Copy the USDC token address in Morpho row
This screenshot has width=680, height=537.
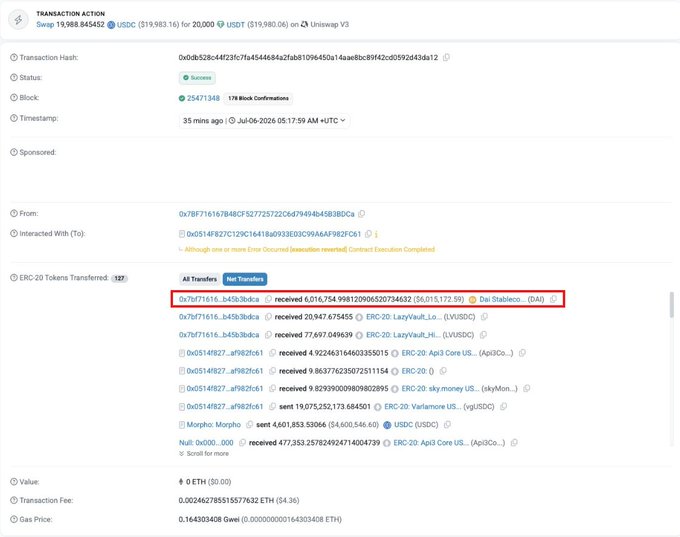click(447, 425)
